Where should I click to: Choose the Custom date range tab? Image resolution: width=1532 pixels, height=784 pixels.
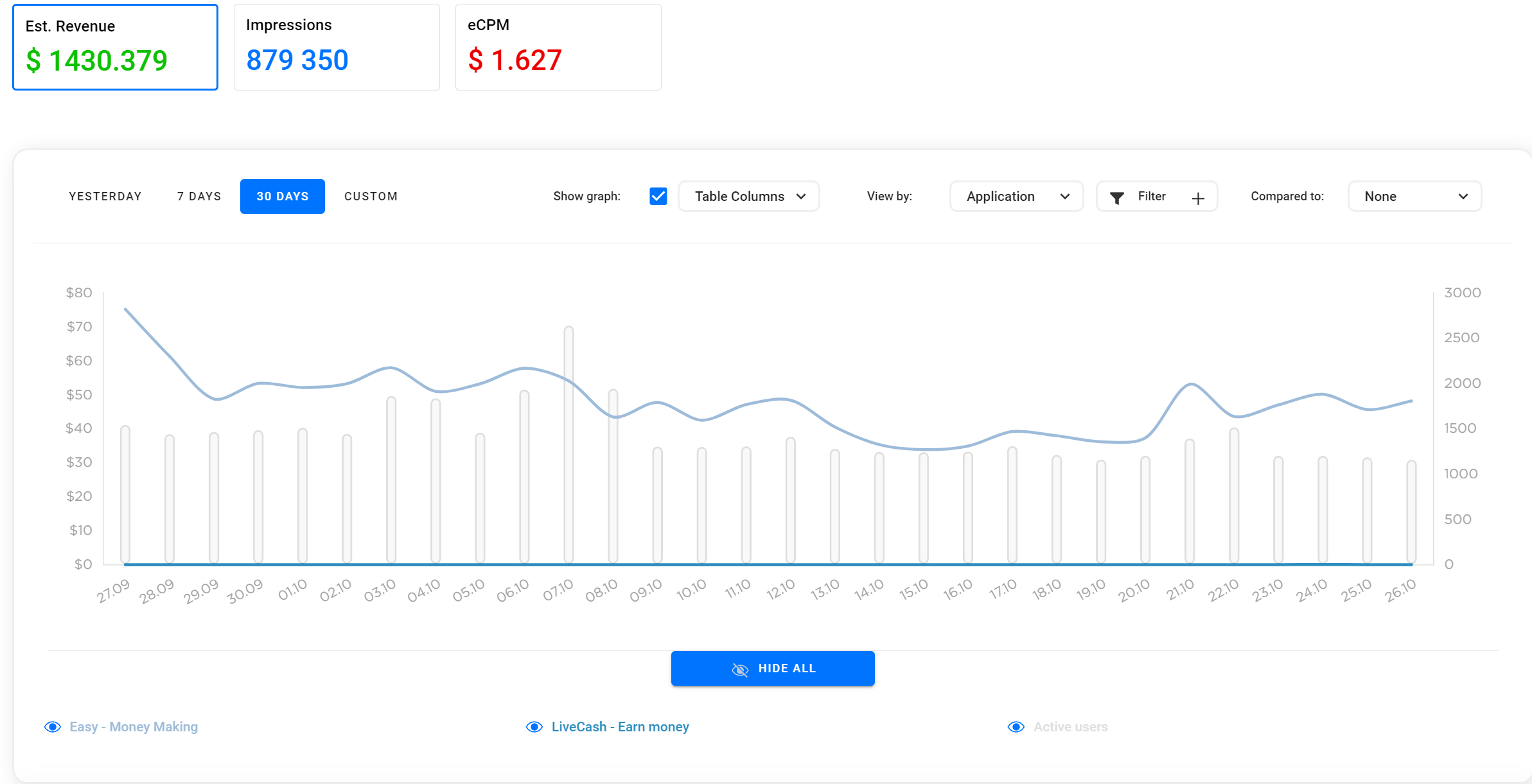[371, 196]
